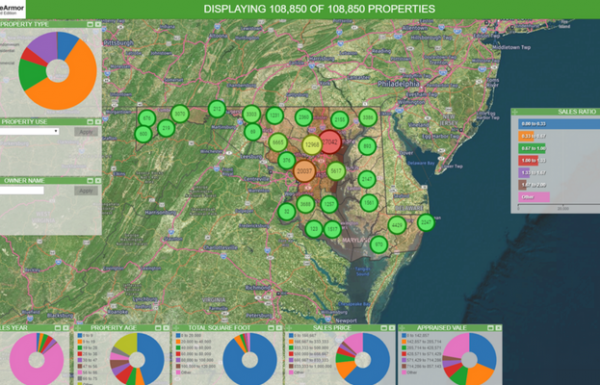Close the Property Use panel
The image size is (600, 385).
[x=98, y=122]
